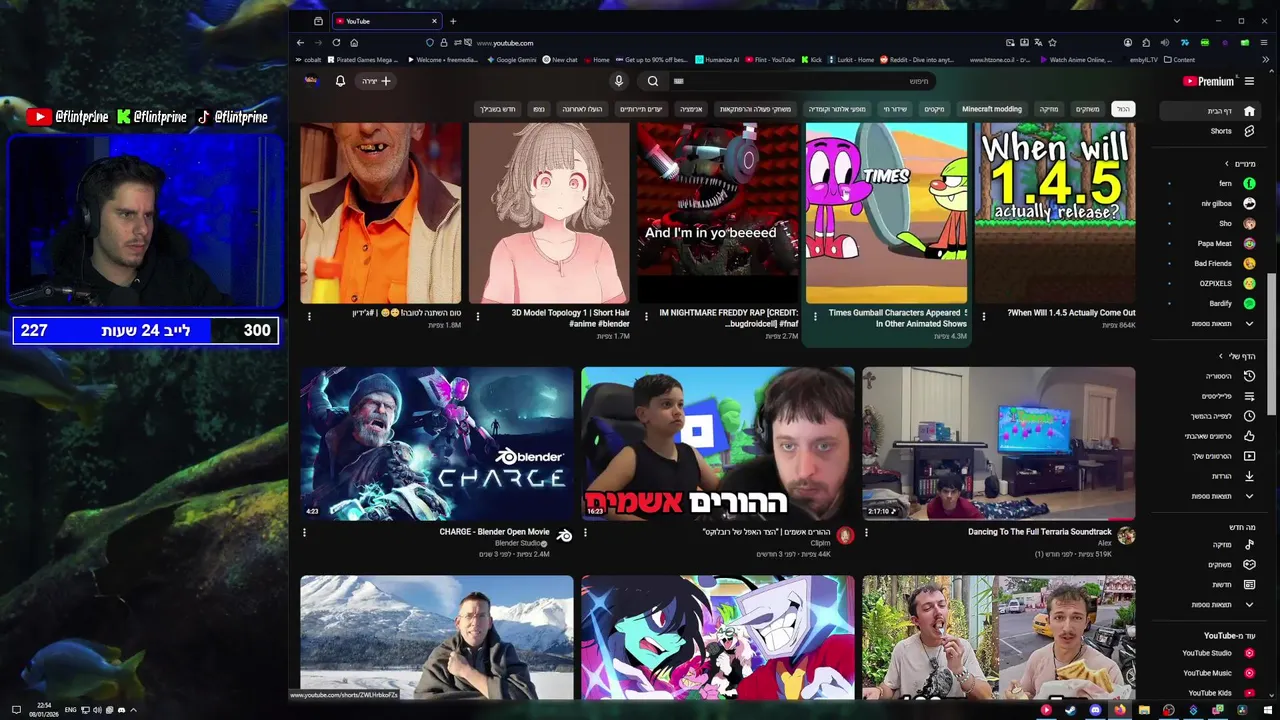The image size is (1280, 720).
Task: Open Discord from the Windows taskbar
Action: [1095, 710]
